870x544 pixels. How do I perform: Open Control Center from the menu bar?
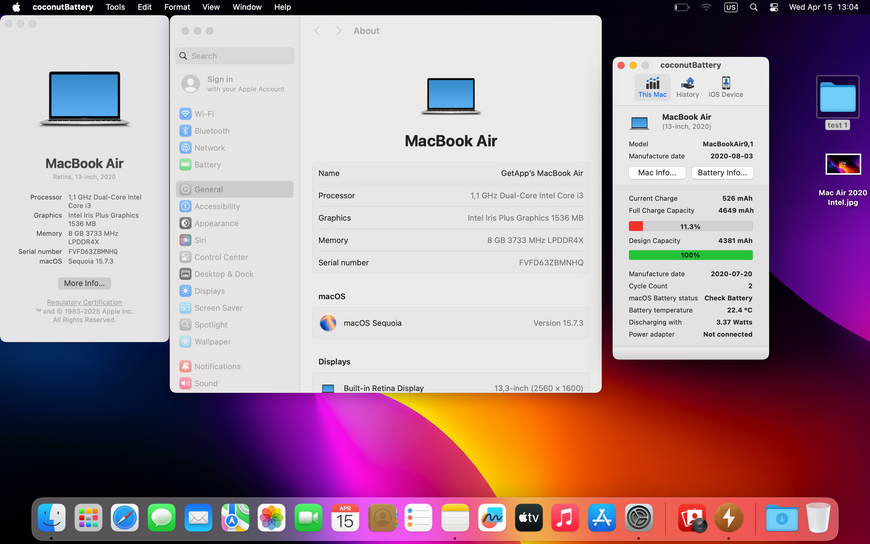[x=774, y=7]
